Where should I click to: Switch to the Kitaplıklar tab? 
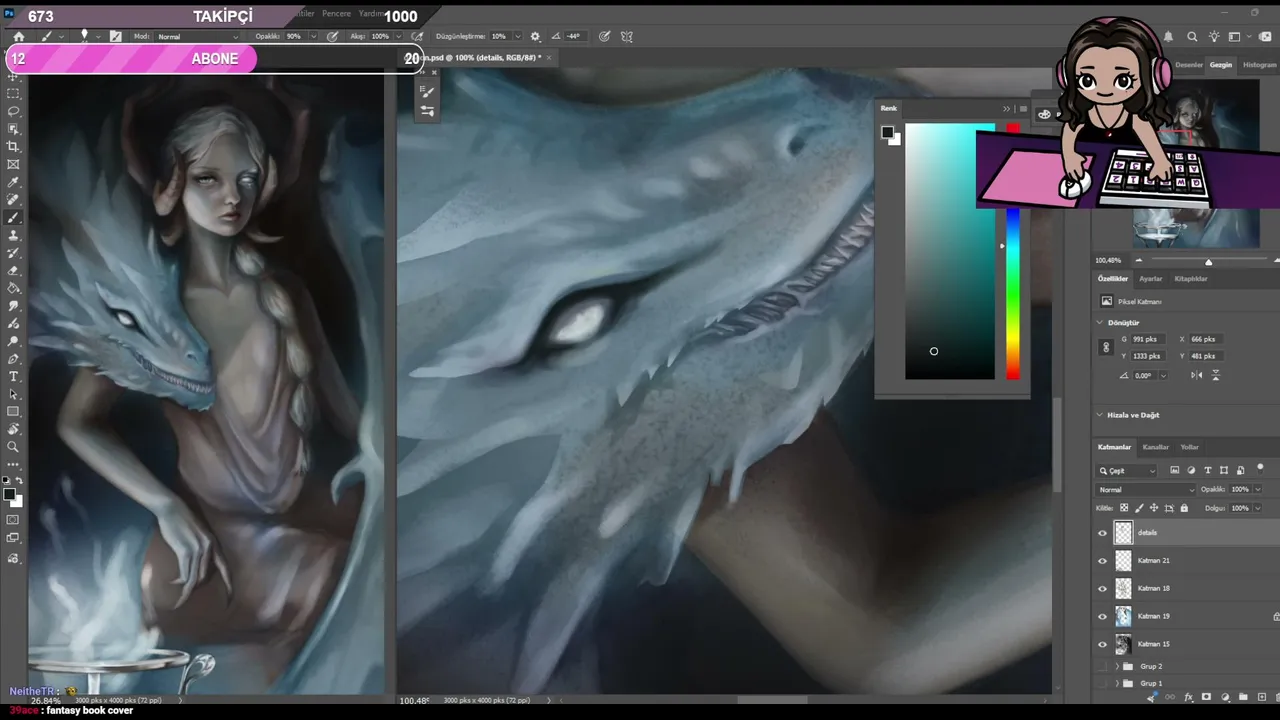click(x=1191, y=279)
